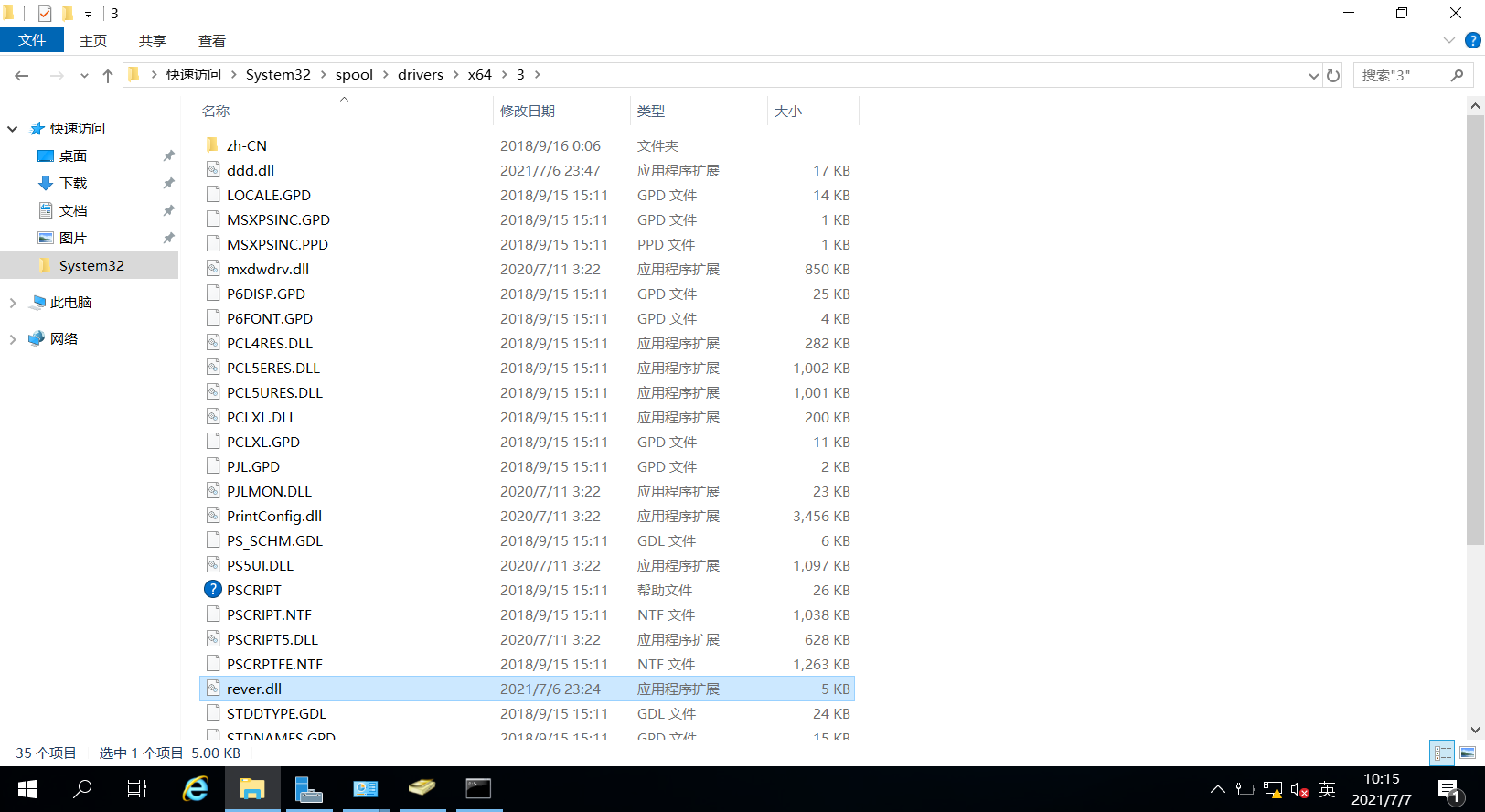This screenshot has width=1485, height=812.
Task: Click 快速访问 in the breadcrumb path
Action: click(x=194, y=75)
